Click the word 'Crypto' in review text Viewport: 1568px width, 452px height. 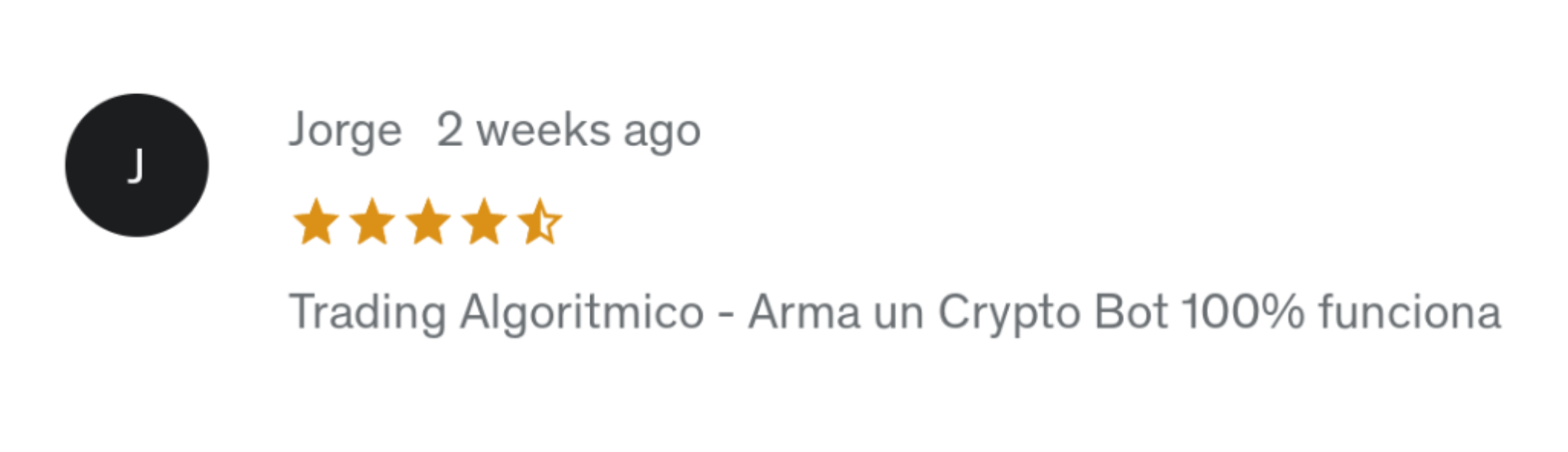[x=1010, y=313]
